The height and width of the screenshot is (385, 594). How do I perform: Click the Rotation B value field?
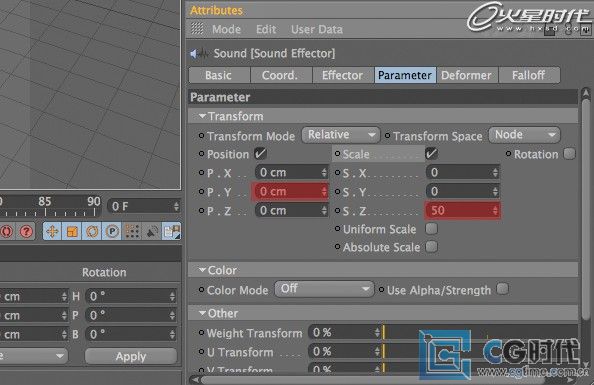click(131, 334)
